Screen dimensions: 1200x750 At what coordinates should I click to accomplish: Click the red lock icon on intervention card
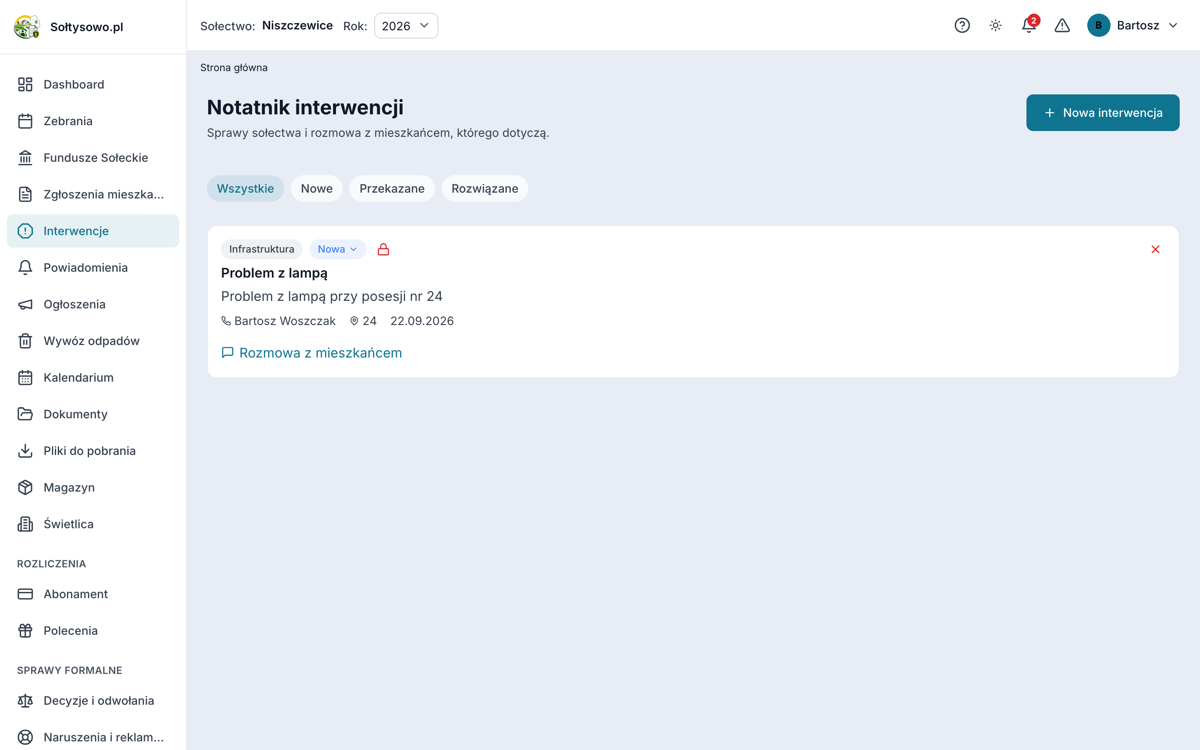tap(383, 249)
